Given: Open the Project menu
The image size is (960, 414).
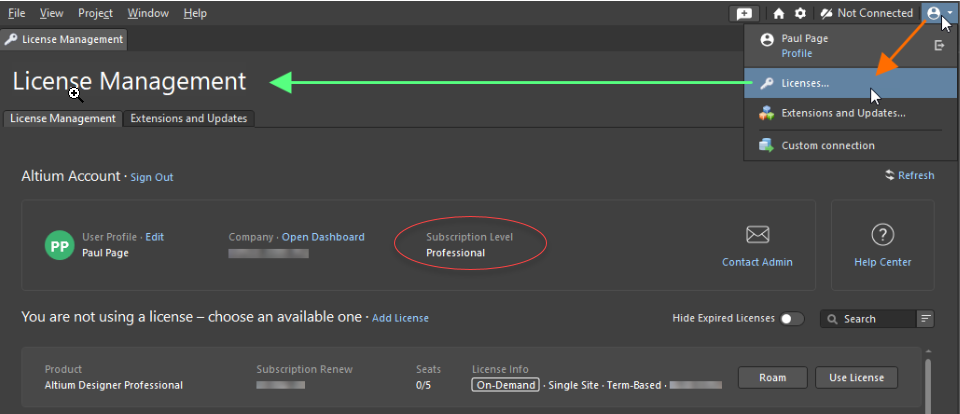Looking at the screenshot, I should 95,13.
